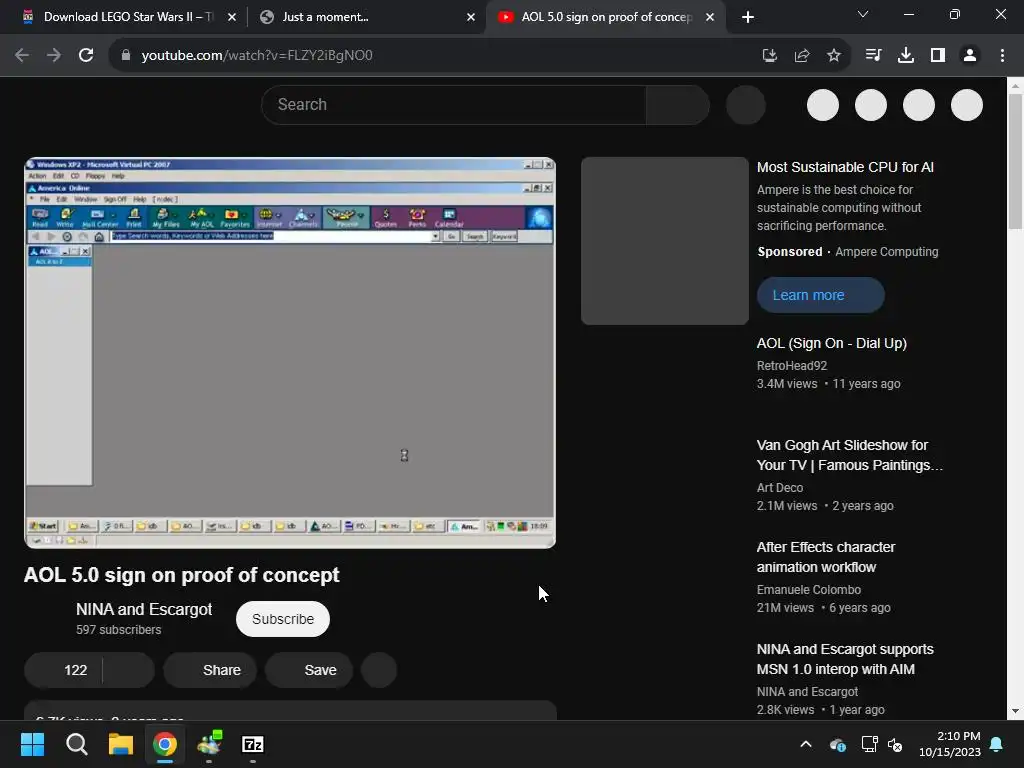The width and height of the screenshot is (1024, 768).
Task: Click the page vertical scrollbar thumb
Action: [x=1015, y=161]
